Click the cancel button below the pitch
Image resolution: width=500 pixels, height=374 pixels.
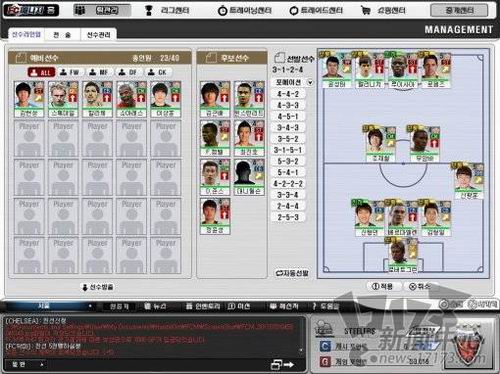coord(419,286)
